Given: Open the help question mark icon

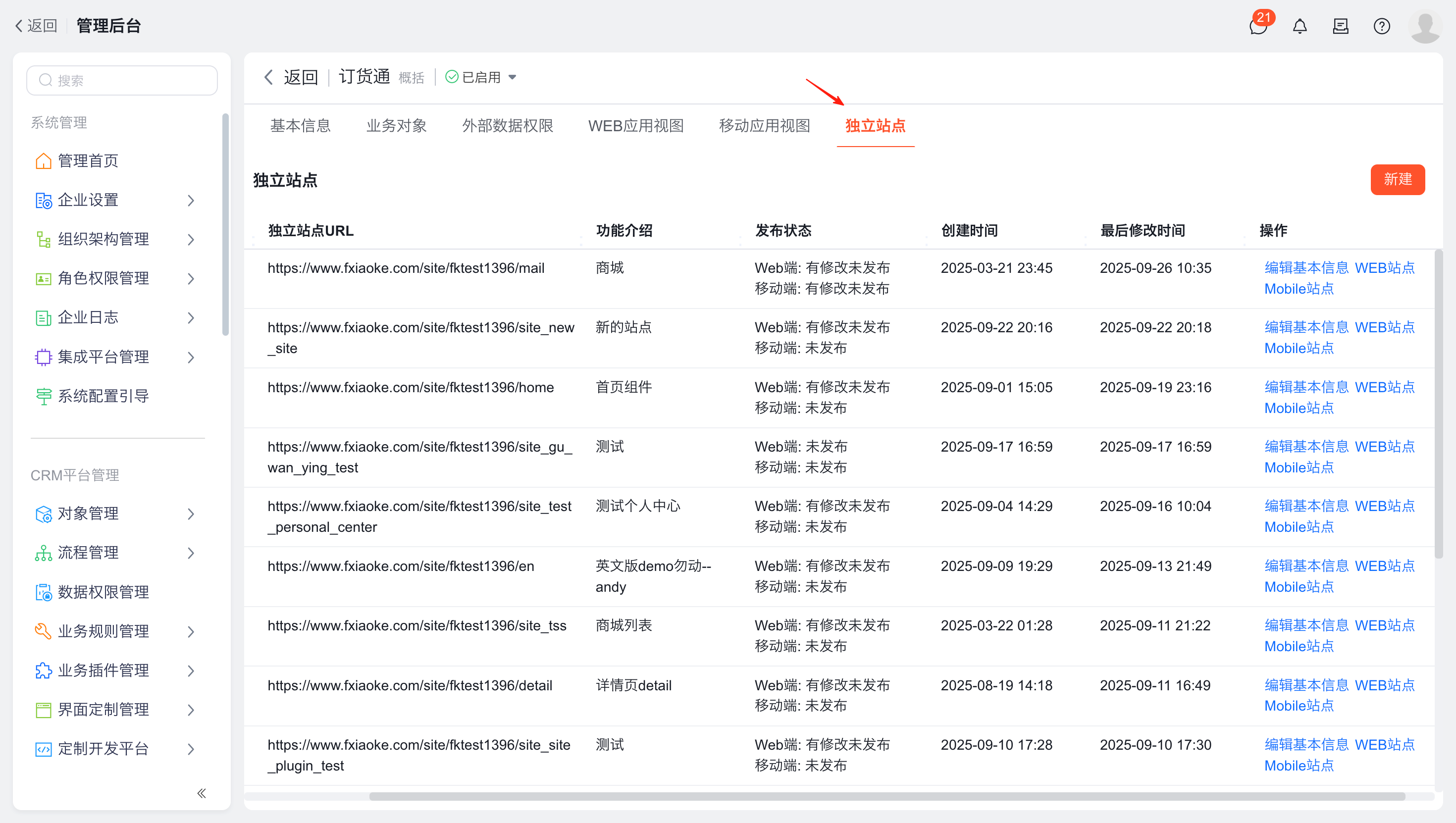Looking at the screenshot, I should click(1381, 26).
